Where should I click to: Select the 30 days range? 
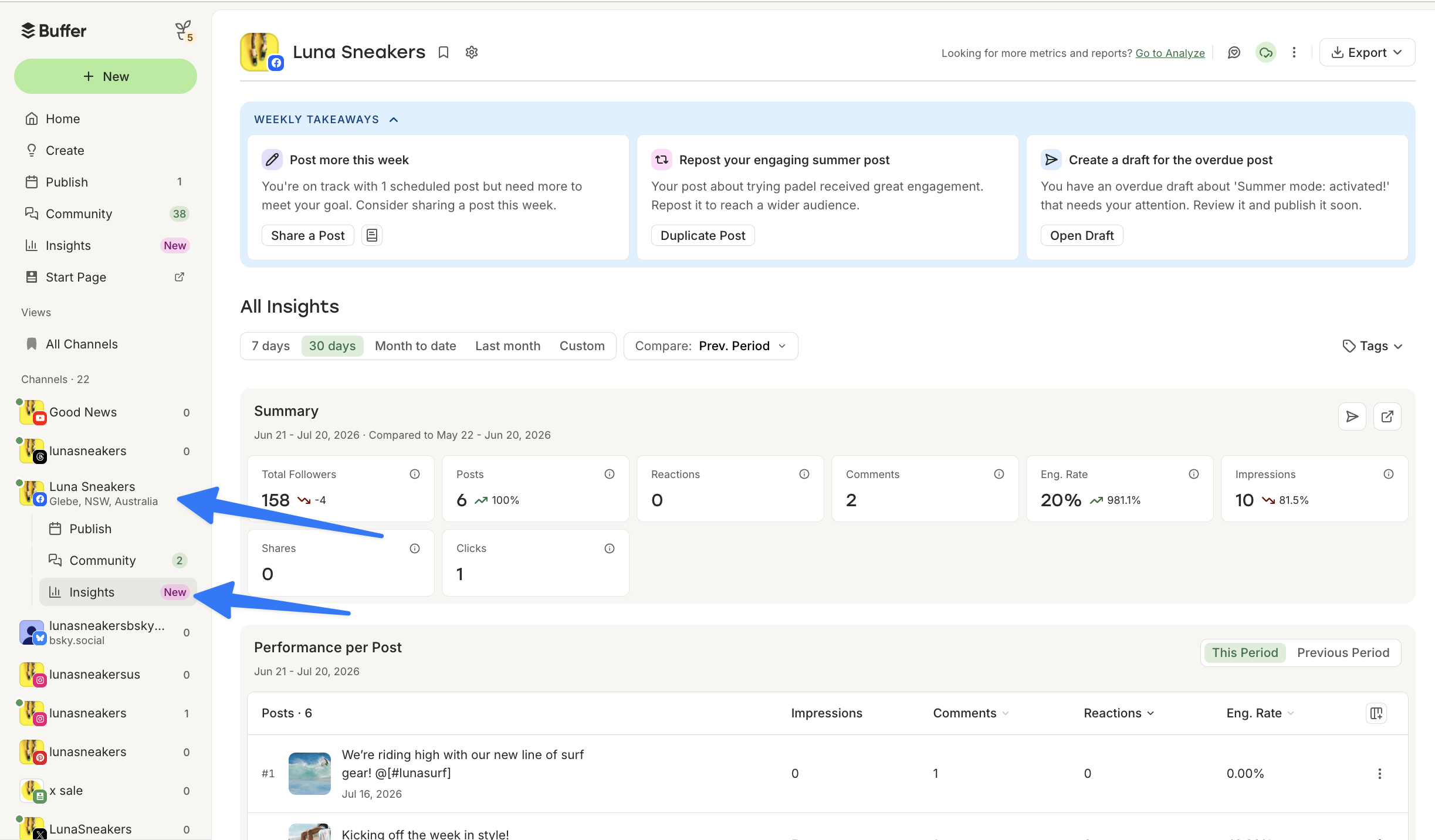333,346
